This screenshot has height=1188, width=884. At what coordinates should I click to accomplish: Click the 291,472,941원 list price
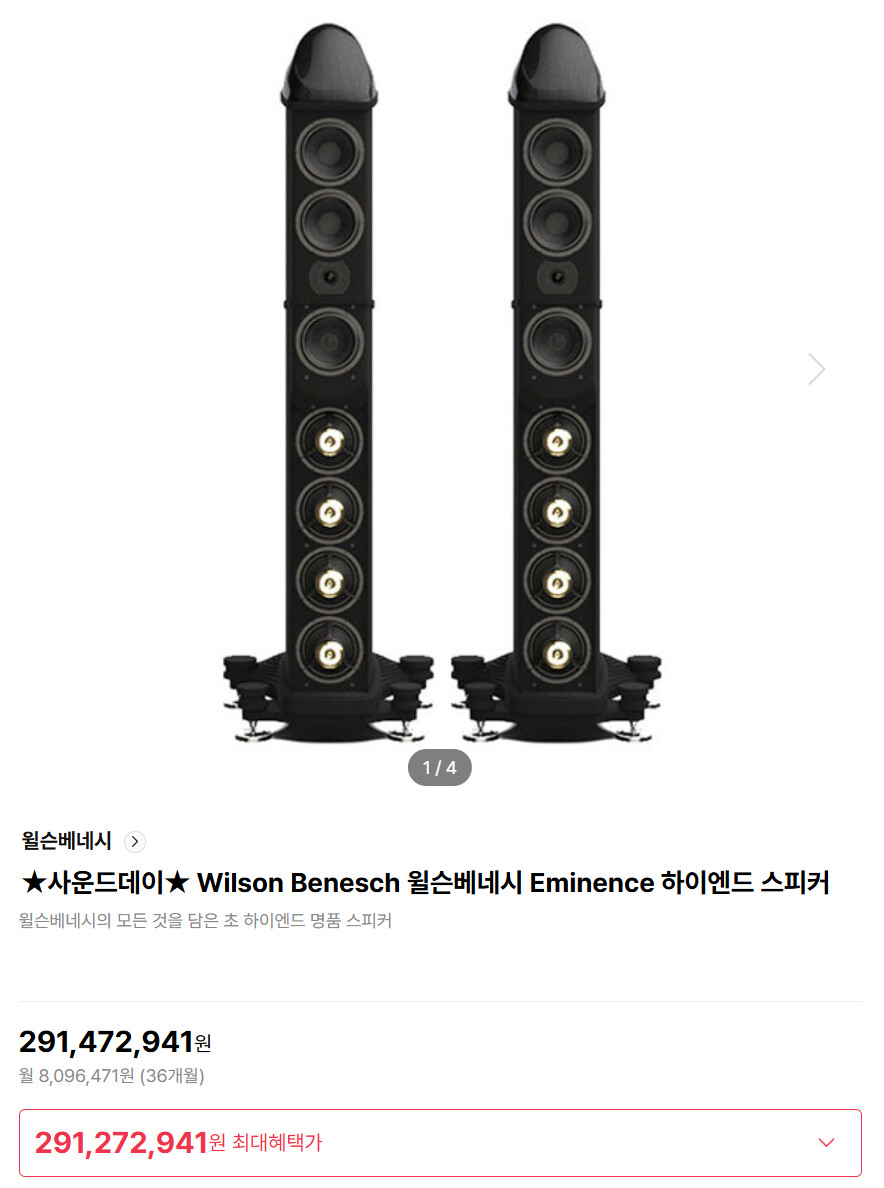tap(115, 1043)
